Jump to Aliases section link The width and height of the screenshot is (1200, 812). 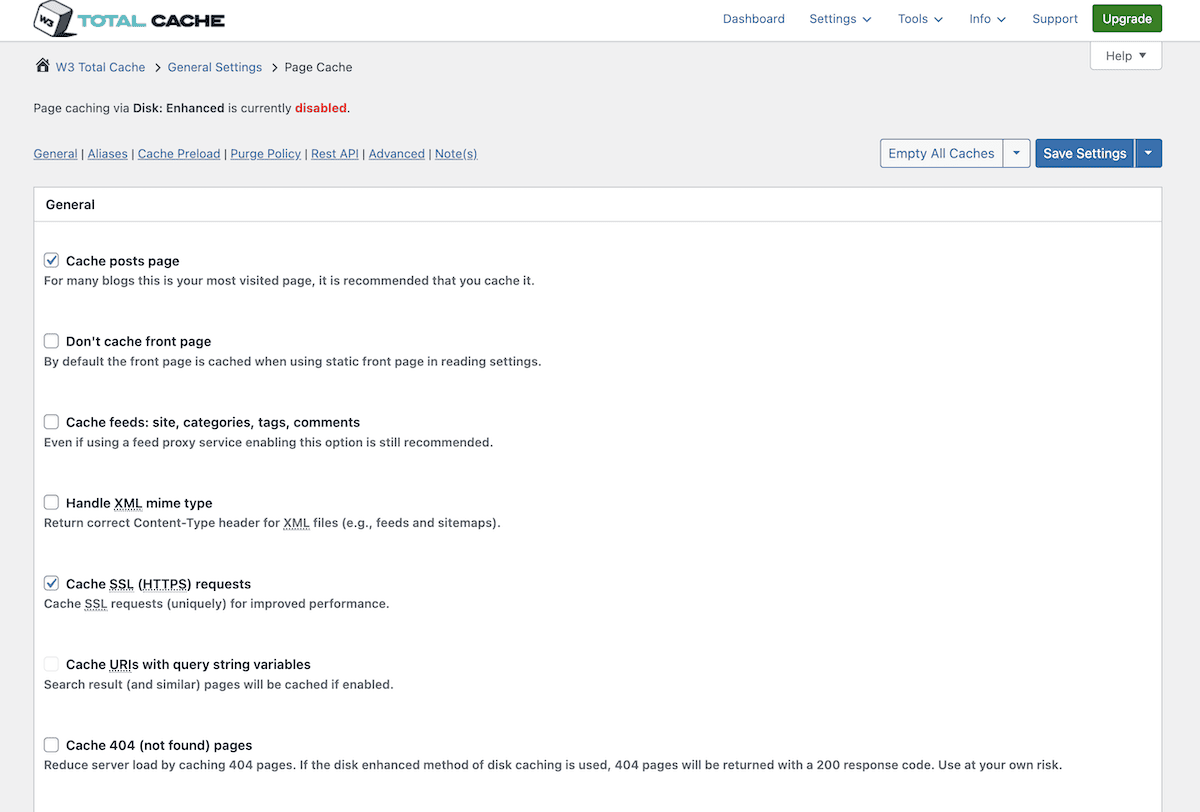(x=108, y=154)
